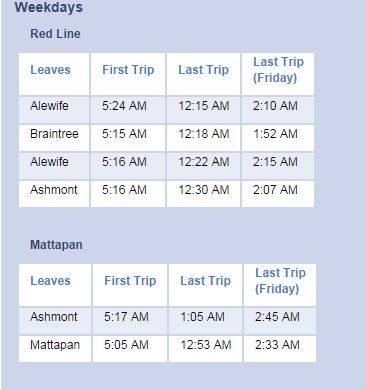Click Ashmont row in Red Line table
Image resolution: width=366 pixels, height=390 pixels.
[x=166, y=194]
